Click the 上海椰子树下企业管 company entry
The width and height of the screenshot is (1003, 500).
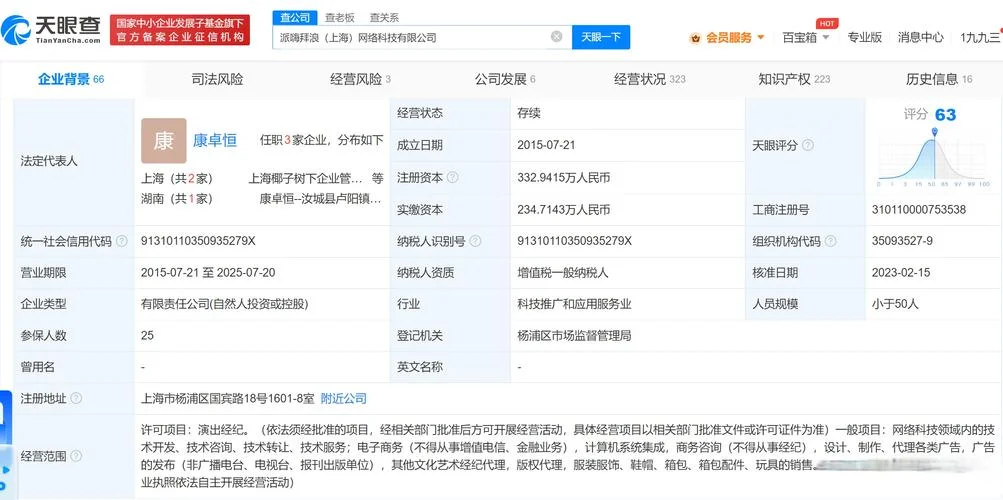tap(305, 178)
